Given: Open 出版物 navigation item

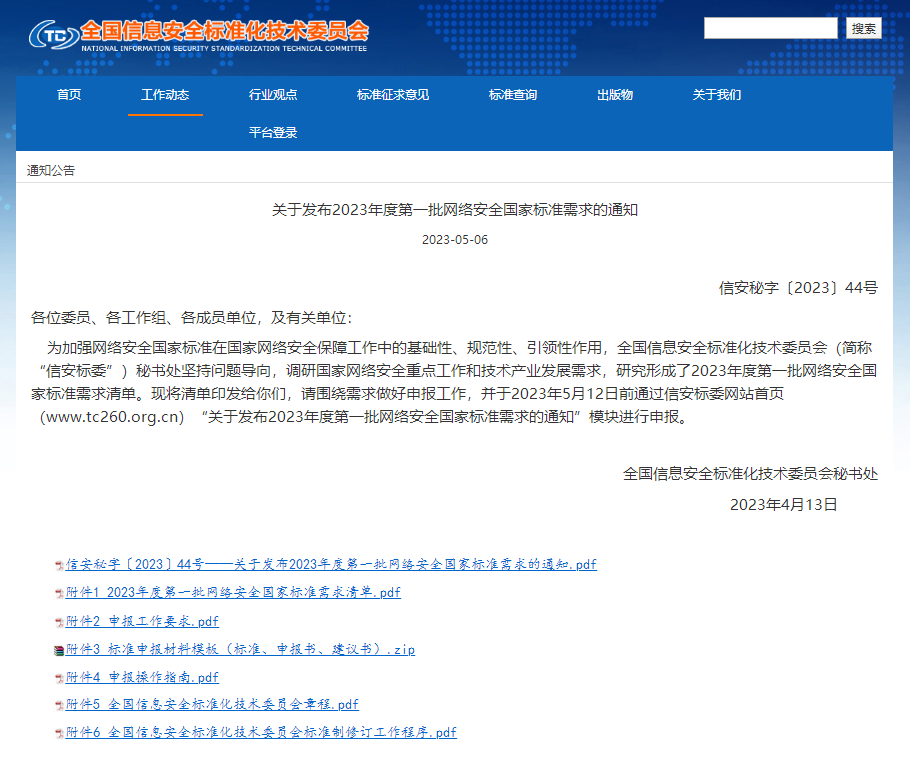Looking at the screenshot, I should point(615,95).
